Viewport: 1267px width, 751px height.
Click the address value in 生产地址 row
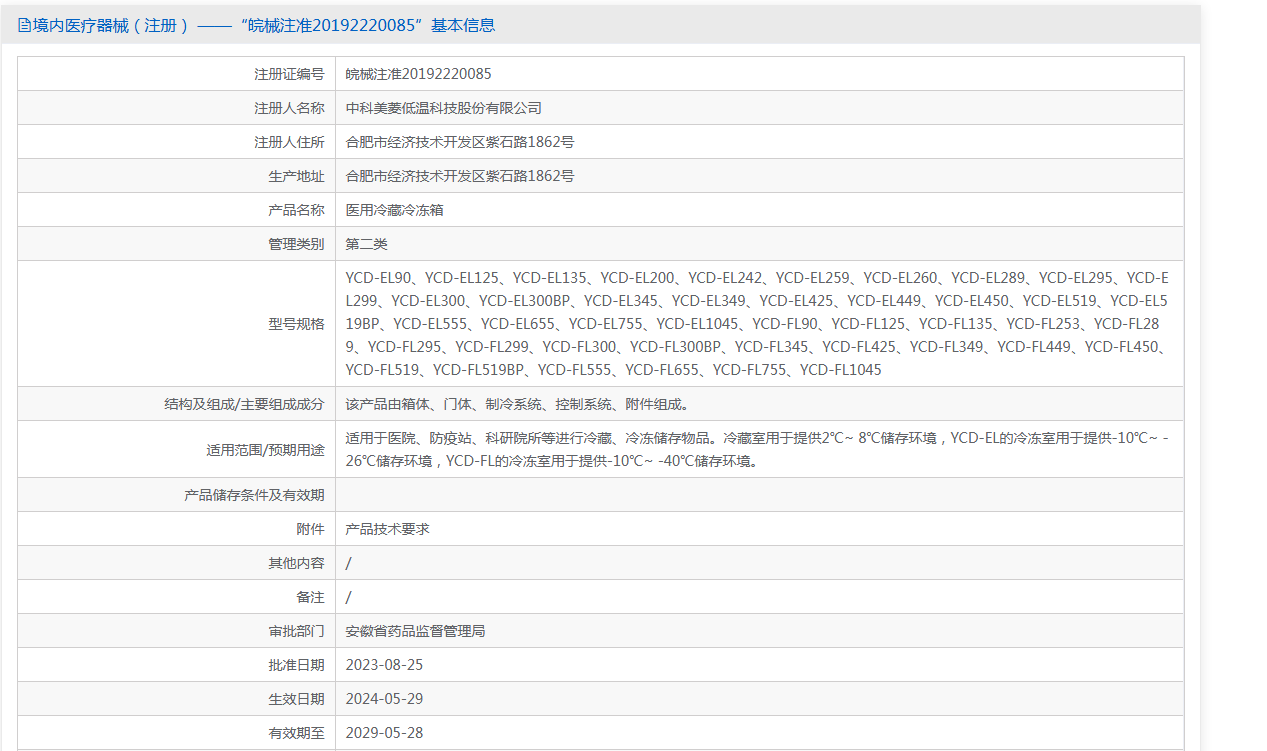(460, 176)
